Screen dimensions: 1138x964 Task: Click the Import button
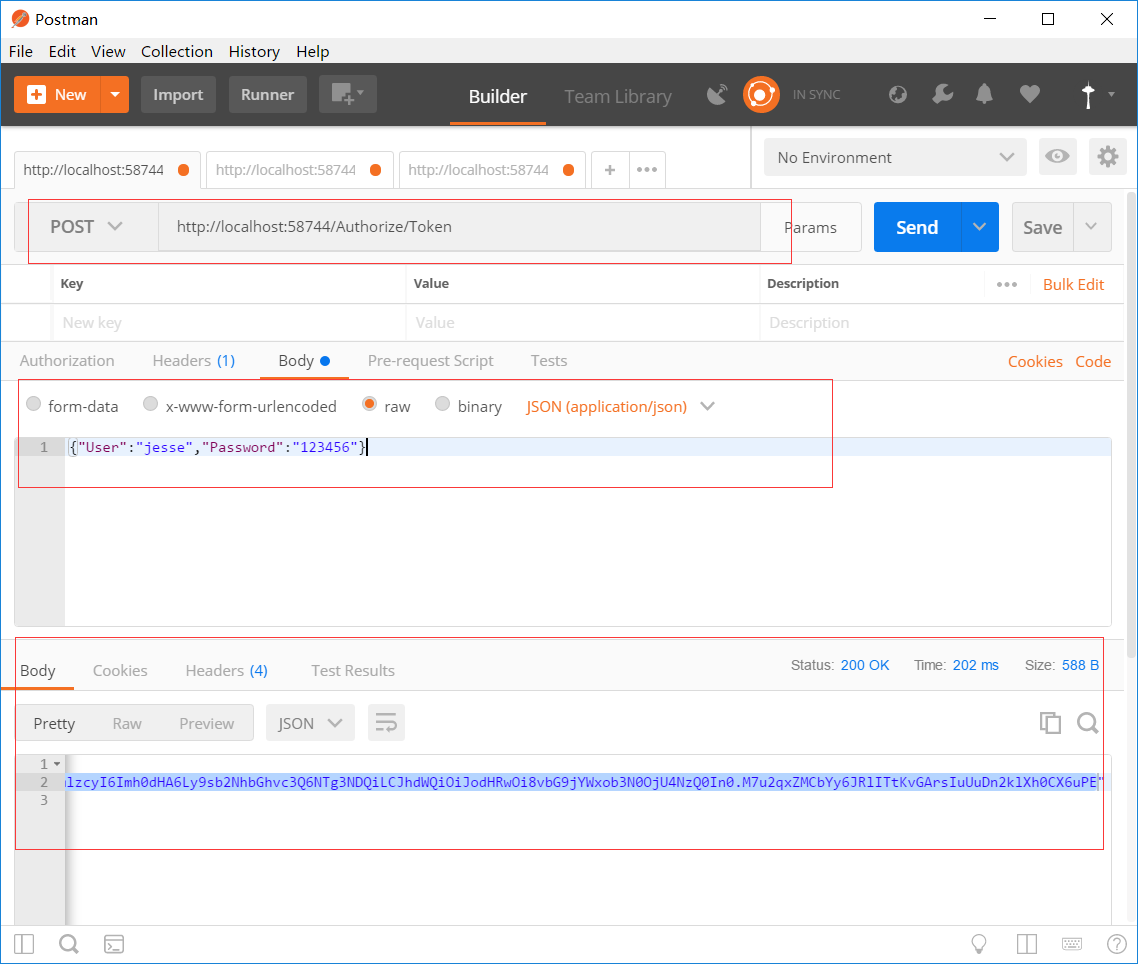(x=178, y=94)
